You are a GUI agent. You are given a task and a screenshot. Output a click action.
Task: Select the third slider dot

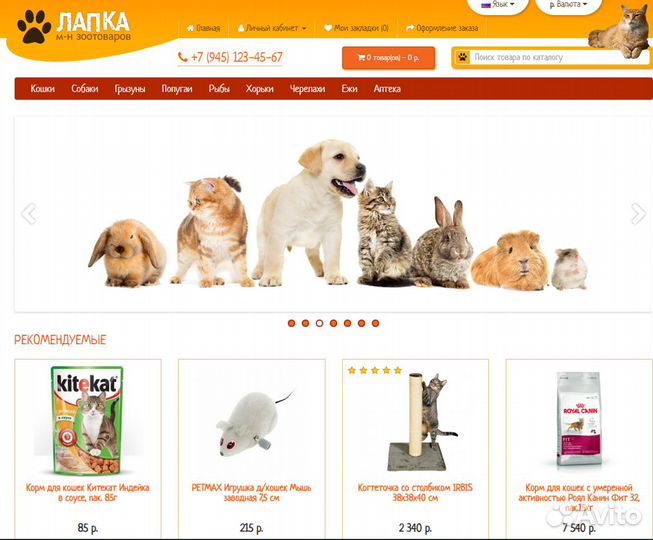coord(319,323)
